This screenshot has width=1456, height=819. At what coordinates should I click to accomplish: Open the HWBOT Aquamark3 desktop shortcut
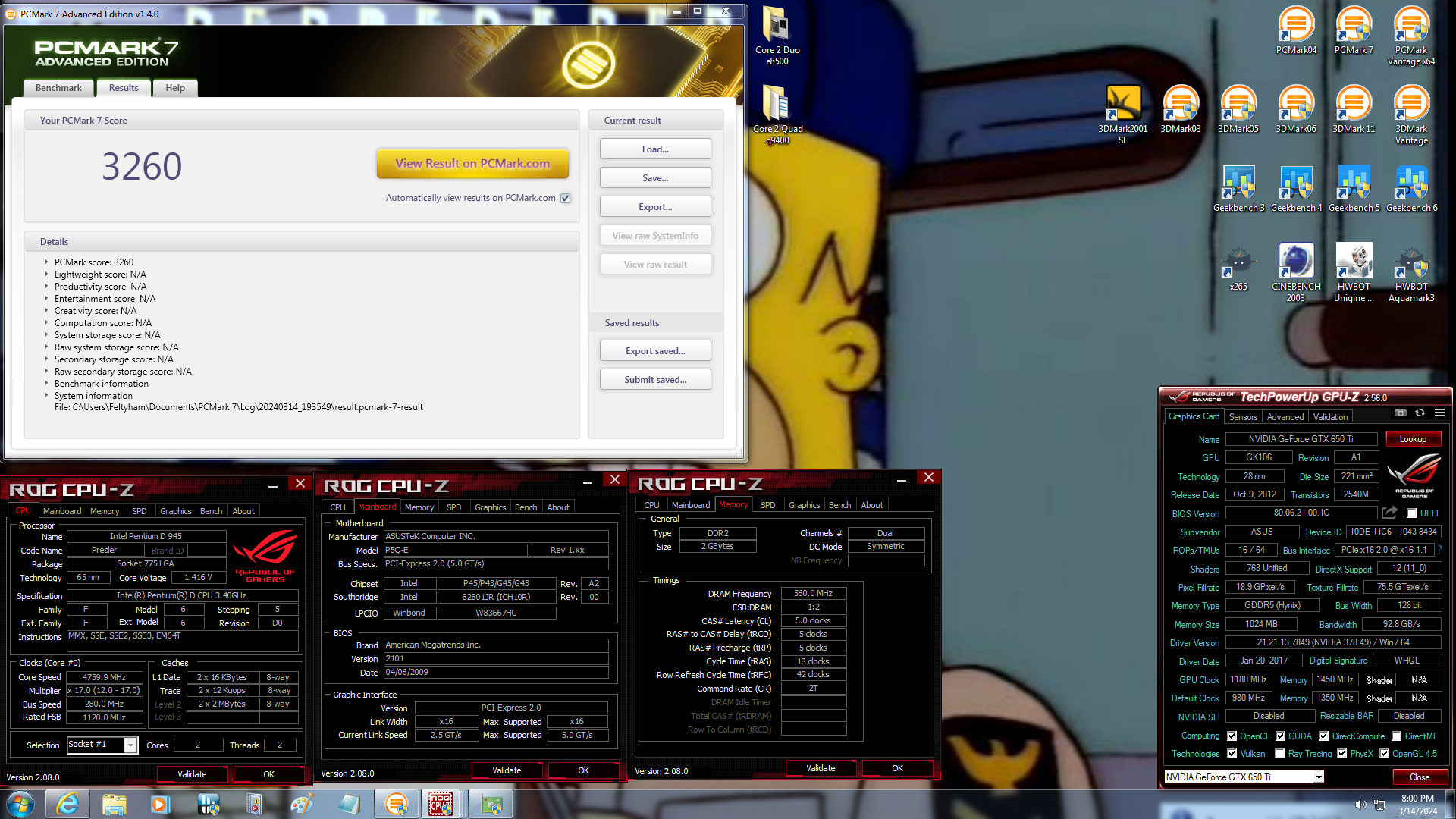(1411, 272)
